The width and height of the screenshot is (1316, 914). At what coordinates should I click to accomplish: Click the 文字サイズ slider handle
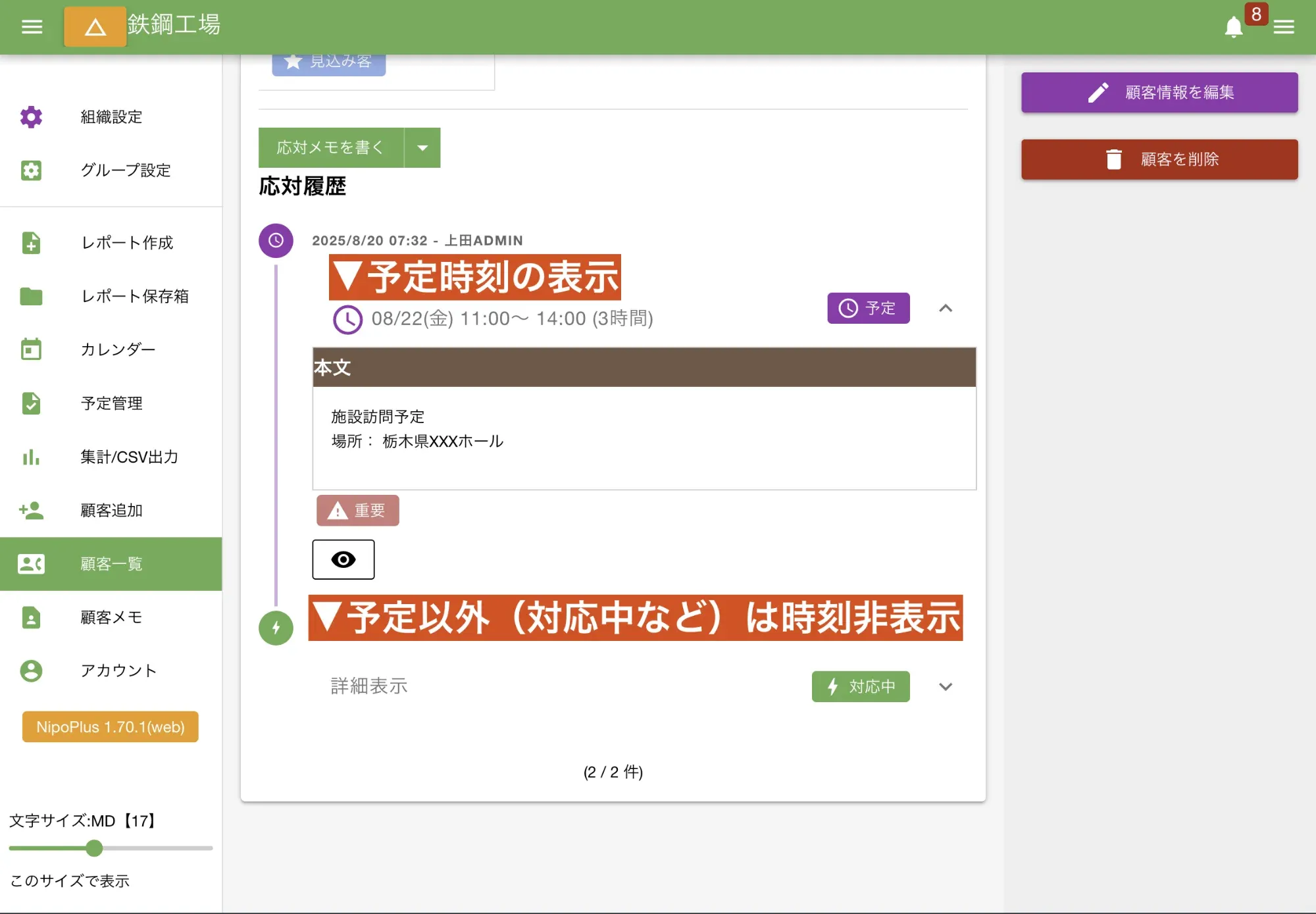(94, 848)
